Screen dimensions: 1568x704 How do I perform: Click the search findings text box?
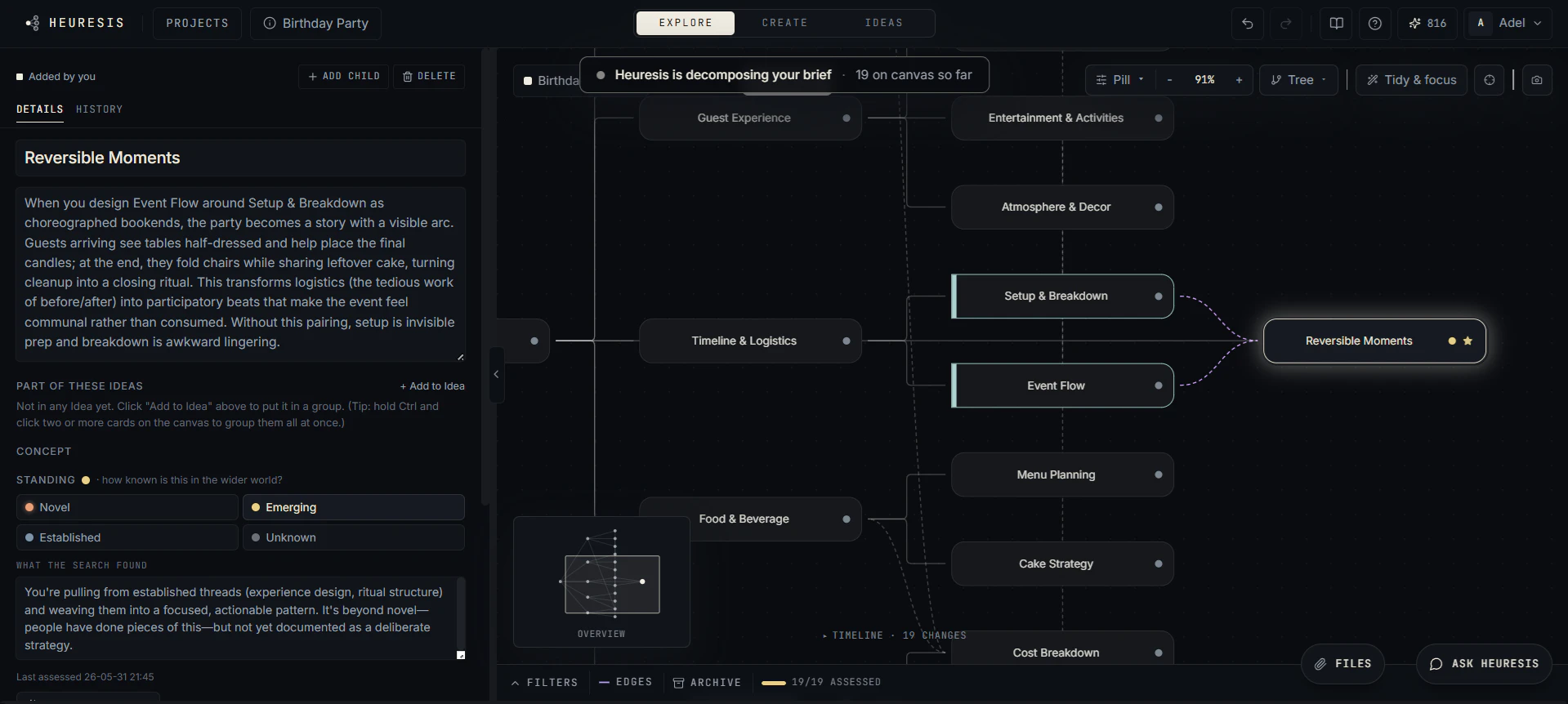240,618
